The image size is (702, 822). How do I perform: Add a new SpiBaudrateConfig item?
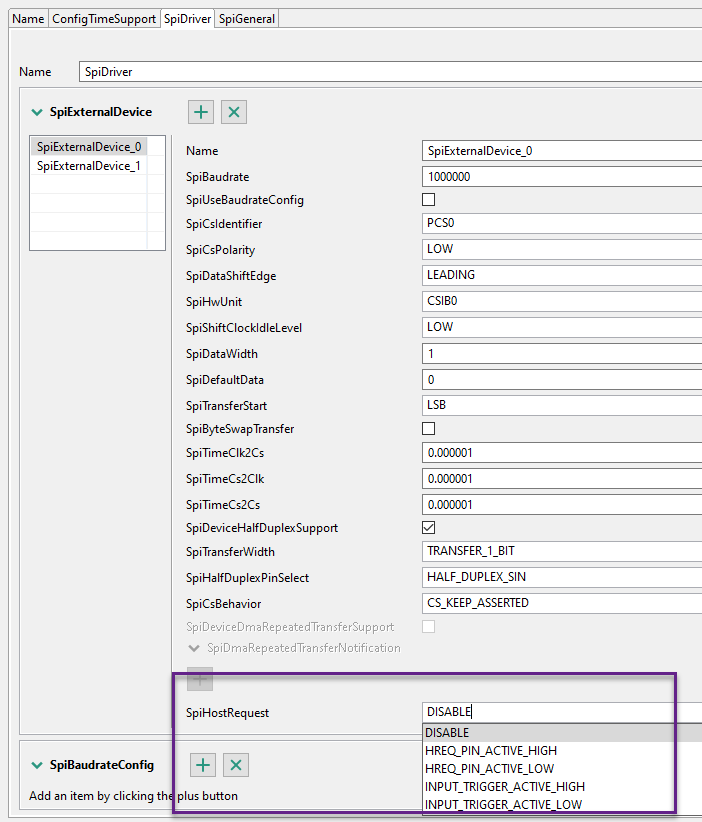tap(203, 765)
